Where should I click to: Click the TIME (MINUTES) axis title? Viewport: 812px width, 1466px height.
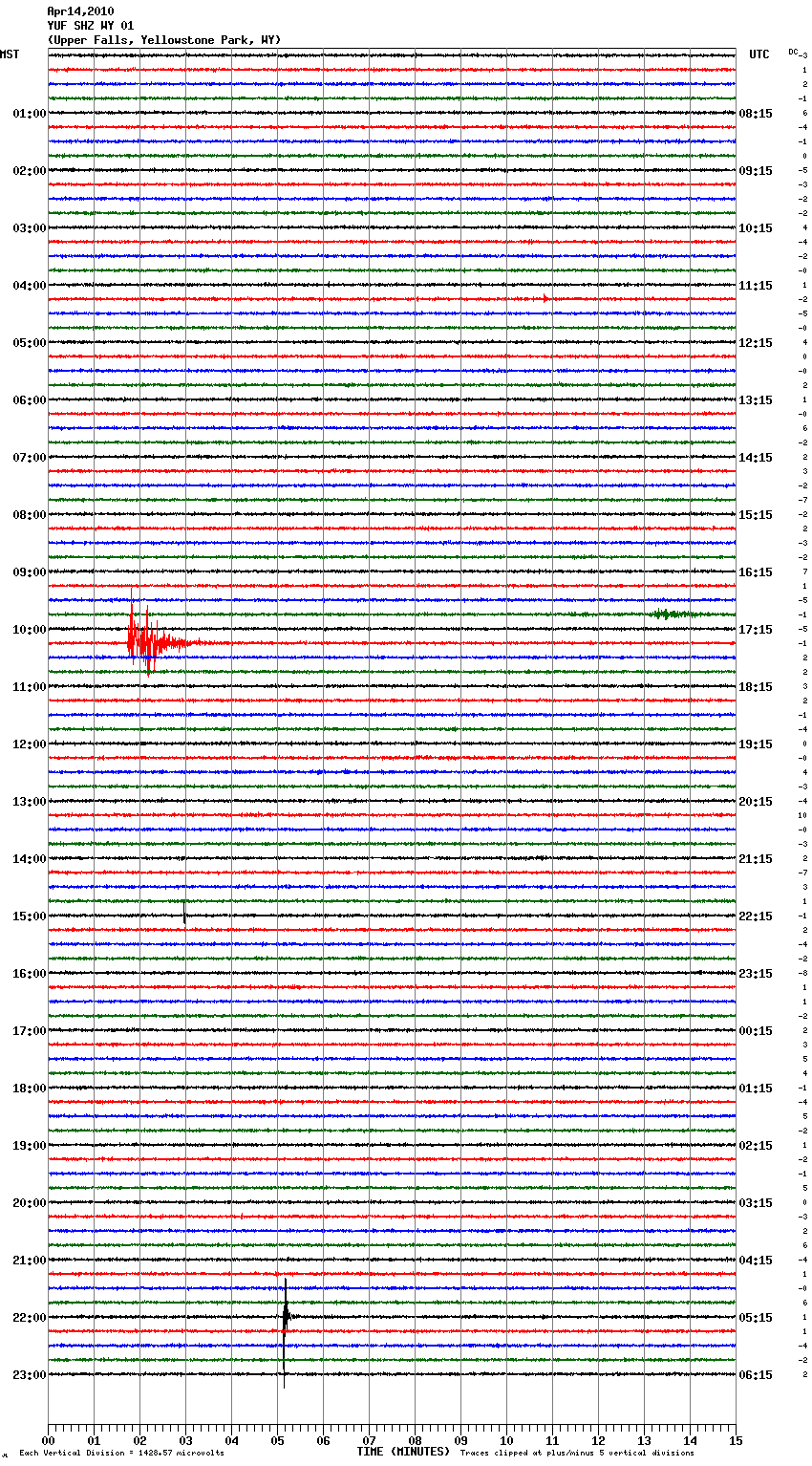[403, 1452]
